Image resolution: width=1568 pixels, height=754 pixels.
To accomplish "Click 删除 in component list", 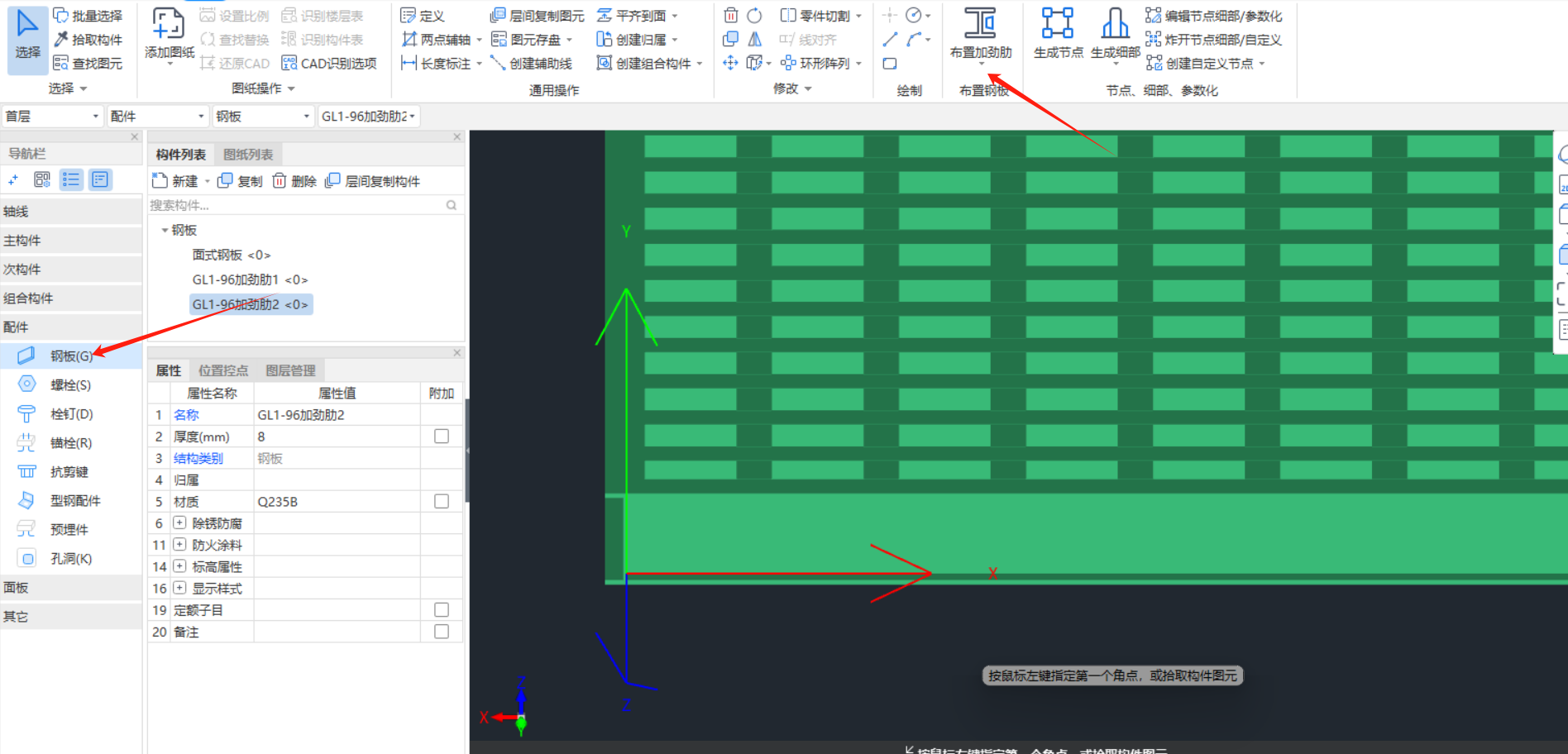I will (294, 181).
